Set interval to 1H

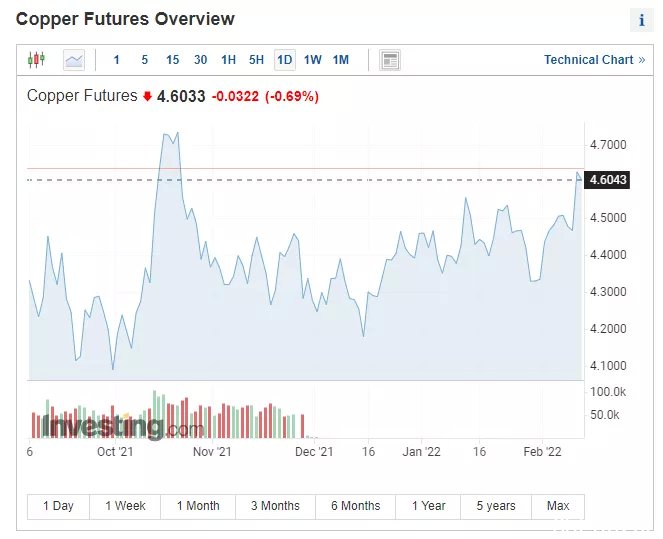pyautogui.click(x=228, y=60)
